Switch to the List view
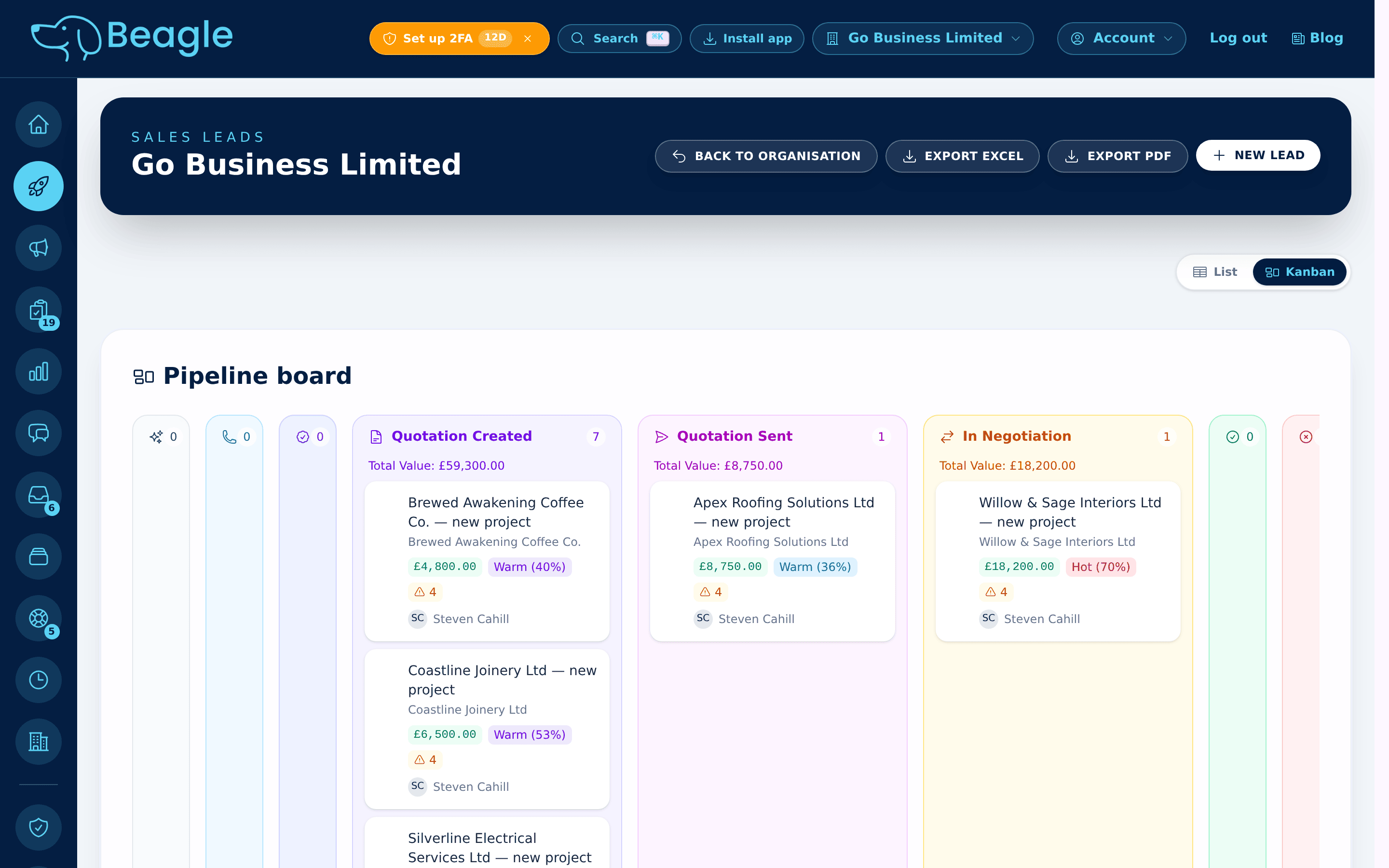This screenshot has width=1389, height=868. coord(1215,272)
